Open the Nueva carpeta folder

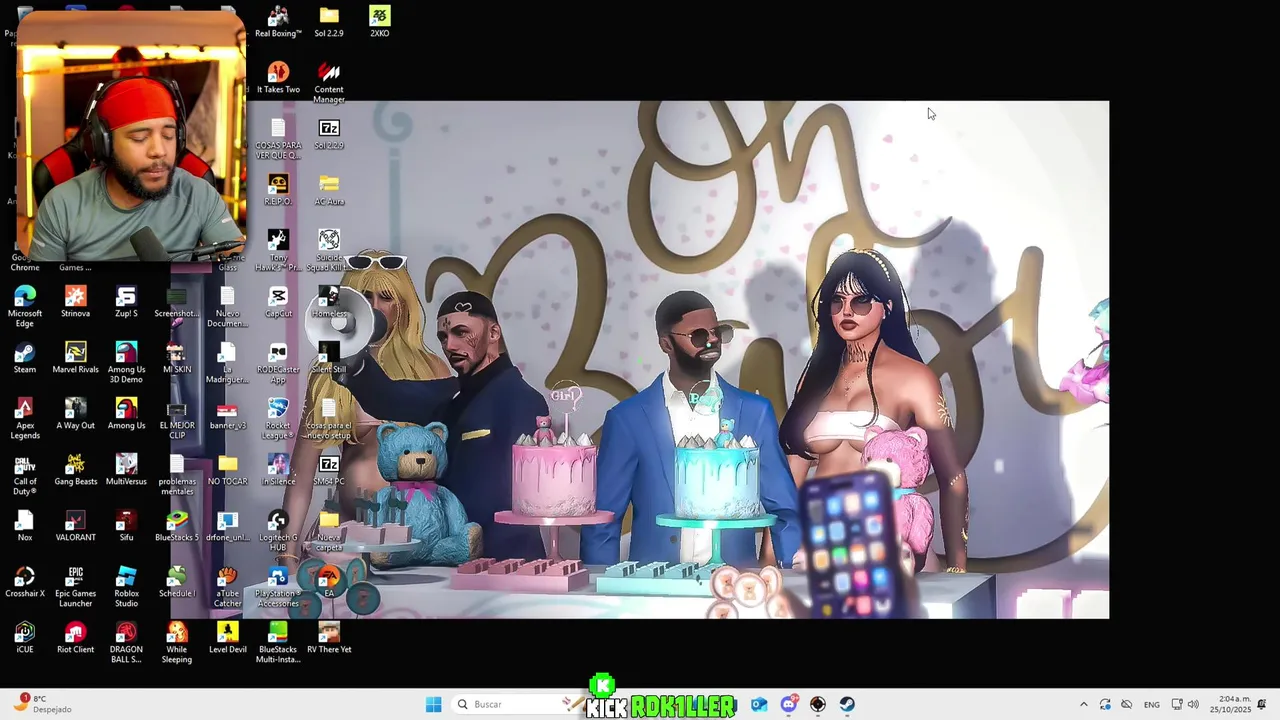coord(329,530)
